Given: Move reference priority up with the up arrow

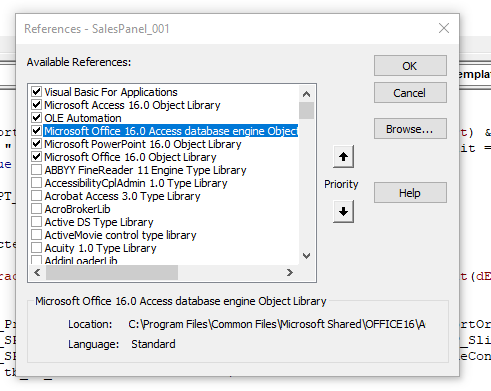Looking at the screenshot, I should (343, 156).
